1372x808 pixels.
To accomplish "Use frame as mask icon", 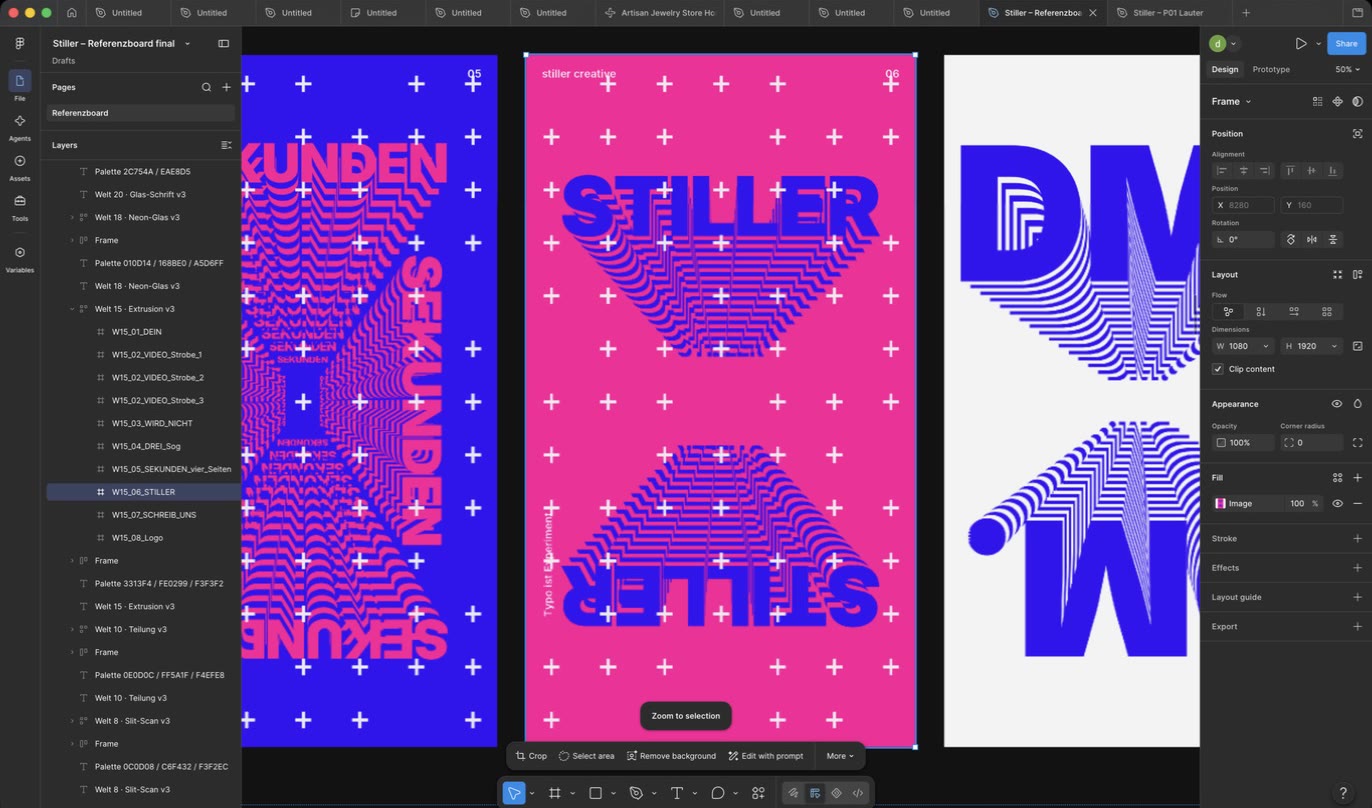I will pyautogui.click(x=1357, y=102).
